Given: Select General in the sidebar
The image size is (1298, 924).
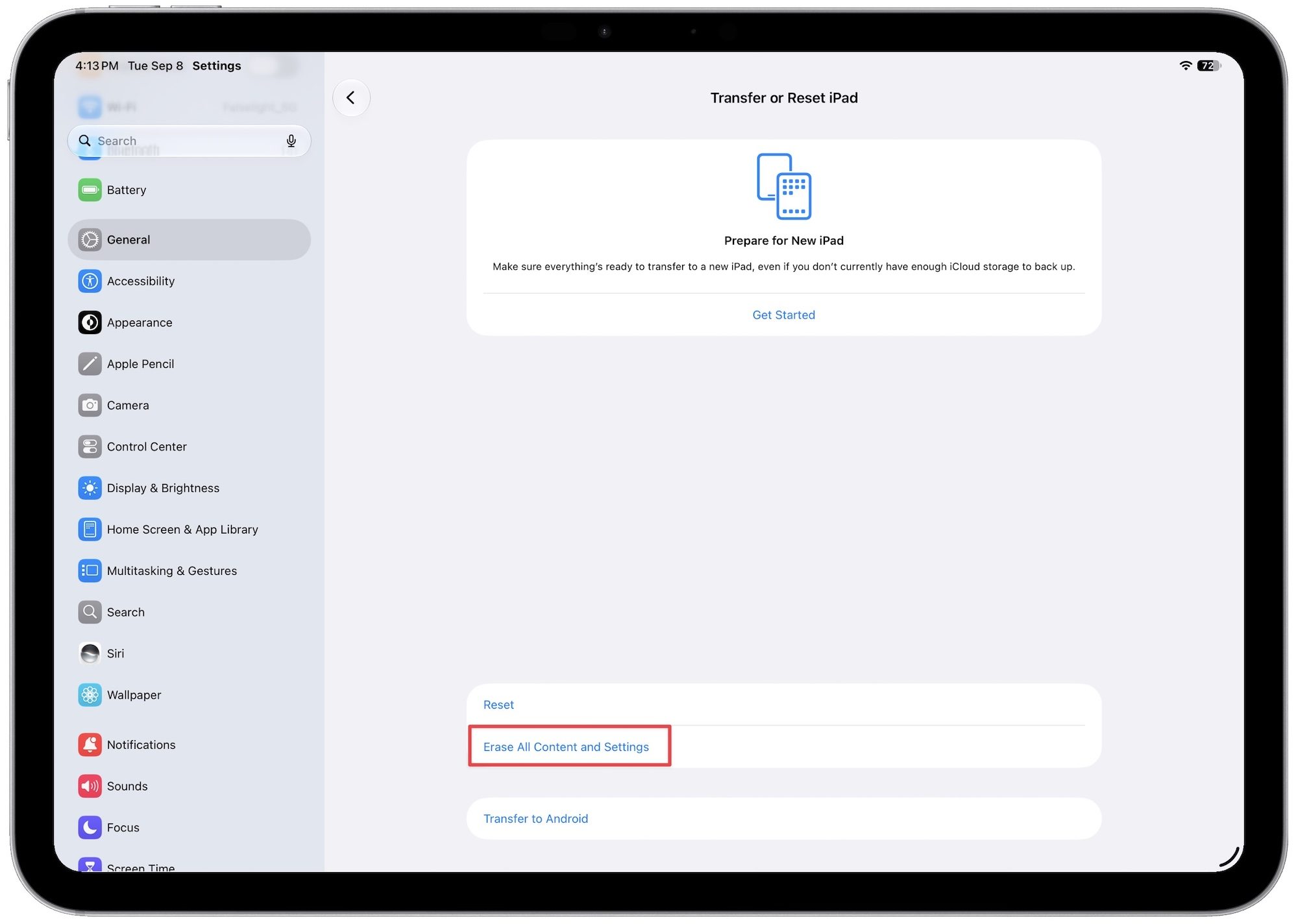Looking at the screenshot, I should point(189,239).
